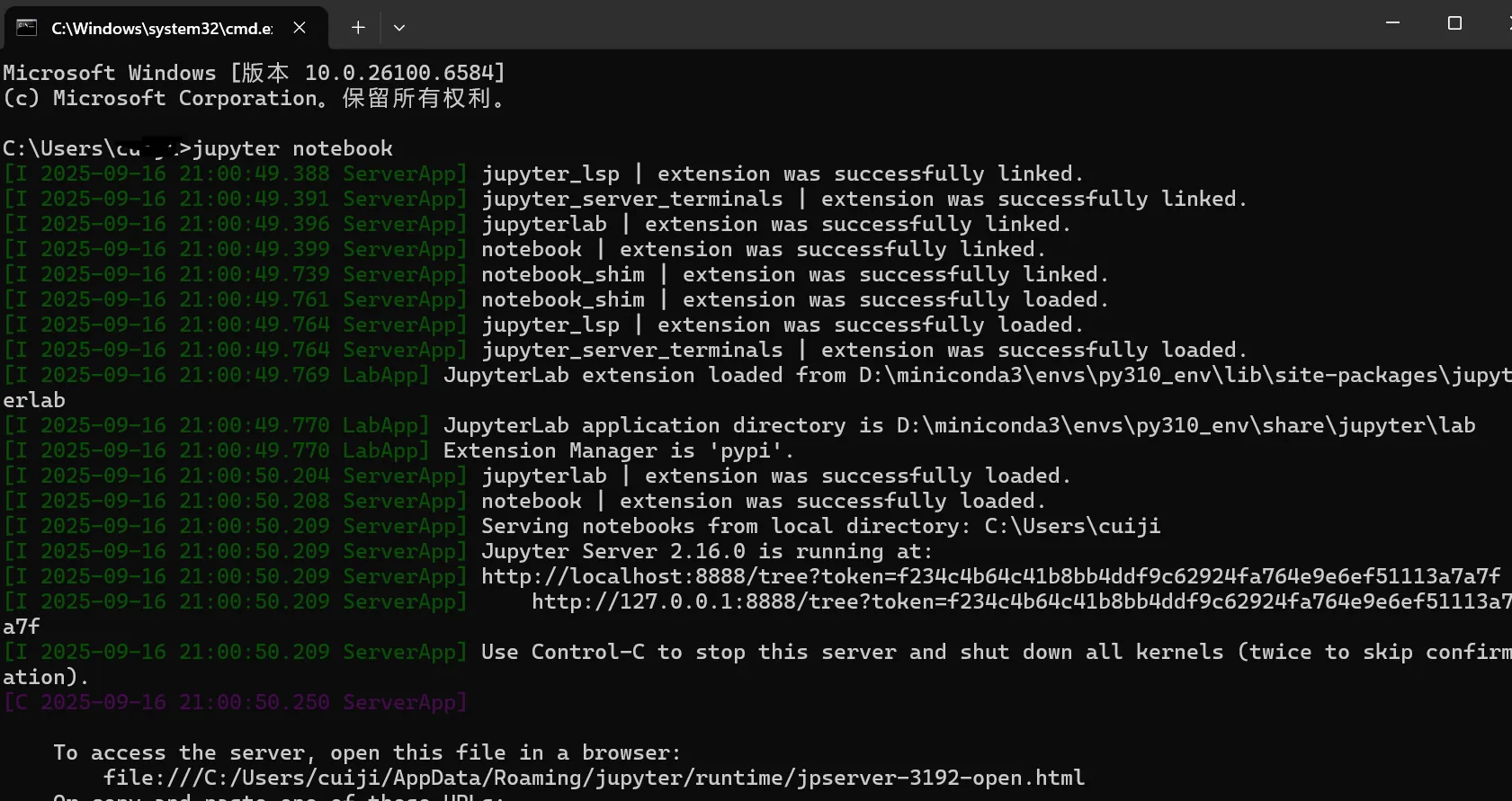Click the localhost:8888 tree token URL
Image resolution: width=1512 pixels, height=801 pixels.
(991, 576)
